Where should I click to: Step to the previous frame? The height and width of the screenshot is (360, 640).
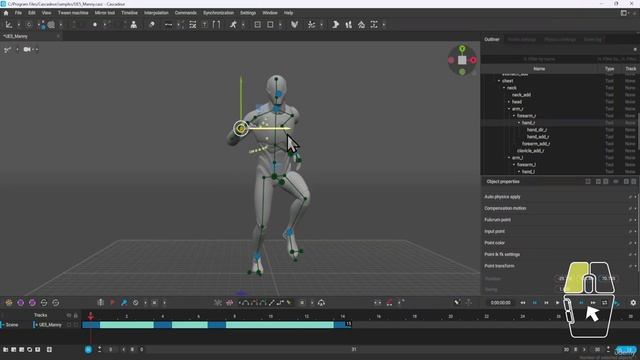pyautogui.click(x=546, y=303)
